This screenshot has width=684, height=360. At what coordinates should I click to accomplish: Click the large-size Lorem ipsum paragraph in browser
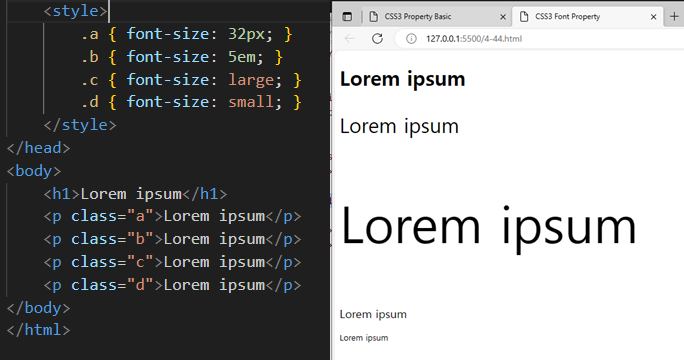pos(373,314)
